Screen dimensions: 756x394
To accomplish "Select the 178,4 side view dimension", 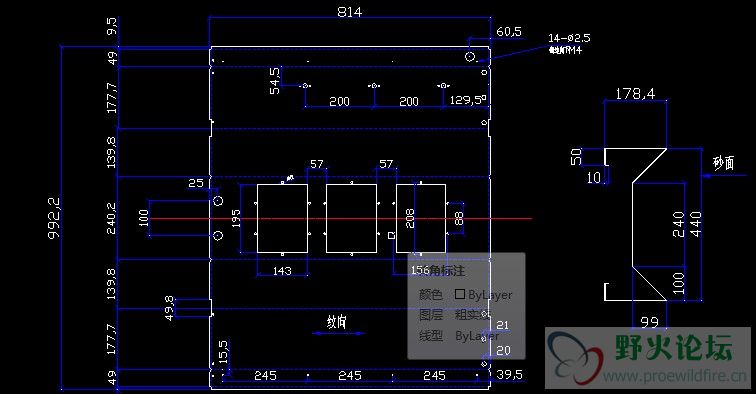I will point(635,93).
